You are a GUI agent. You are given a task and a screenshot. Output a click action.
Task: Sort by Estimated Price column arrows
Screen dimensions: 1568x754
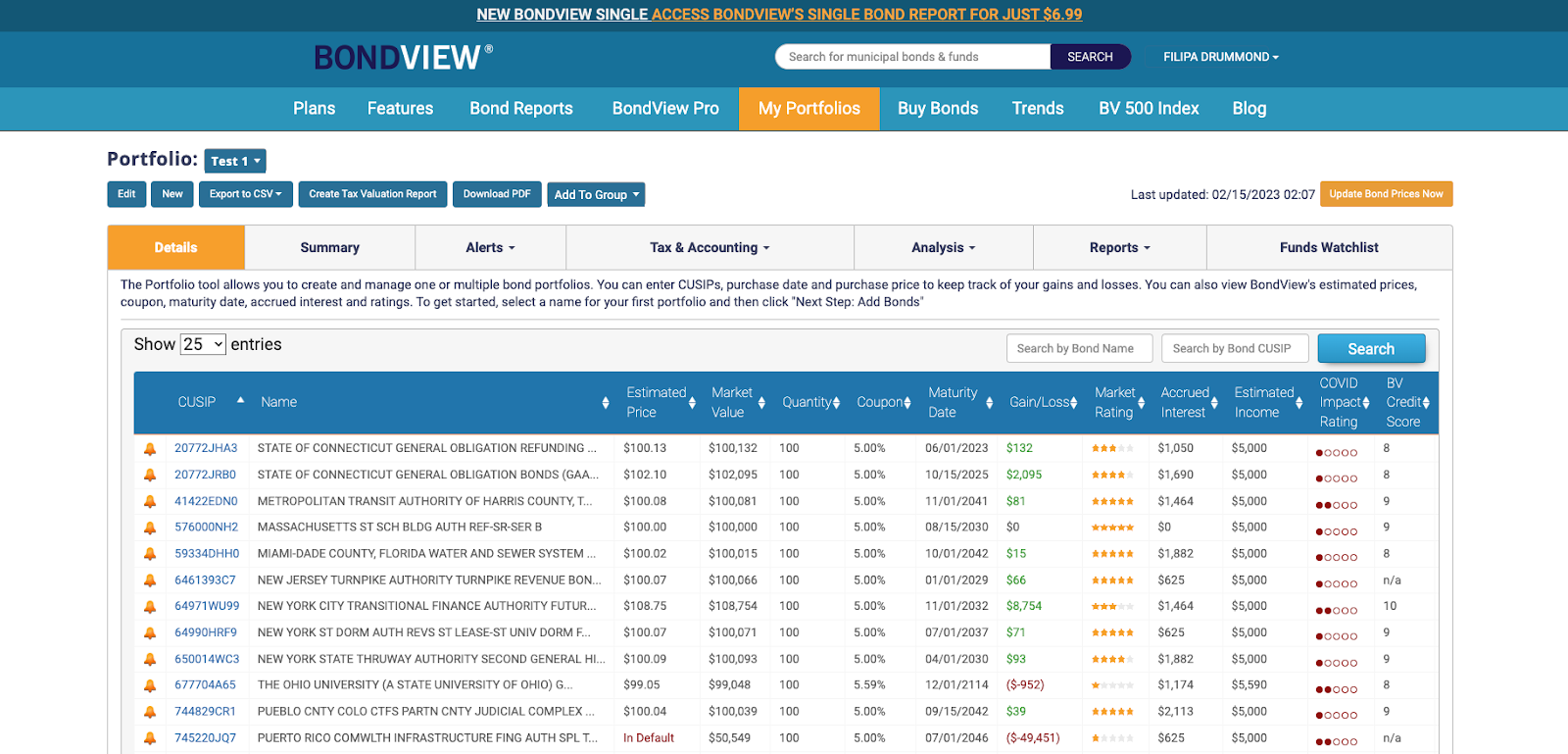tap(692, 403)
